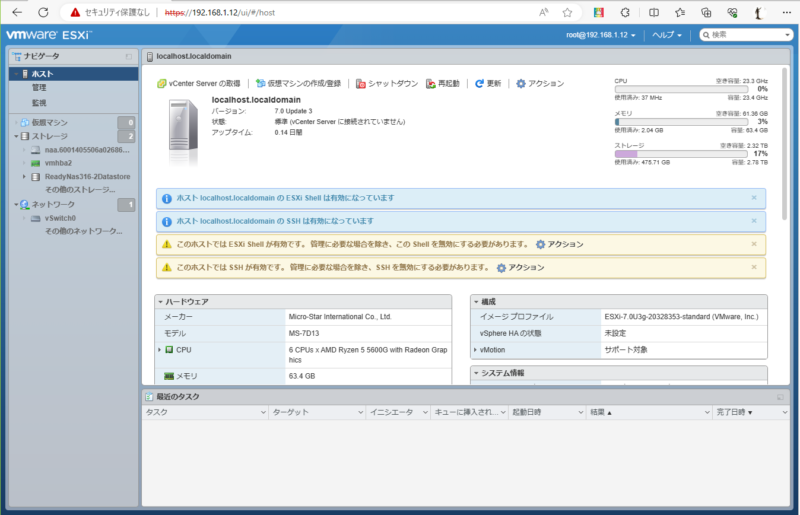Image resolution: width=800 pixels, height=515 pixels.
Task: Dismiss the SSH enabled info notification
Action: pos(754,221)
